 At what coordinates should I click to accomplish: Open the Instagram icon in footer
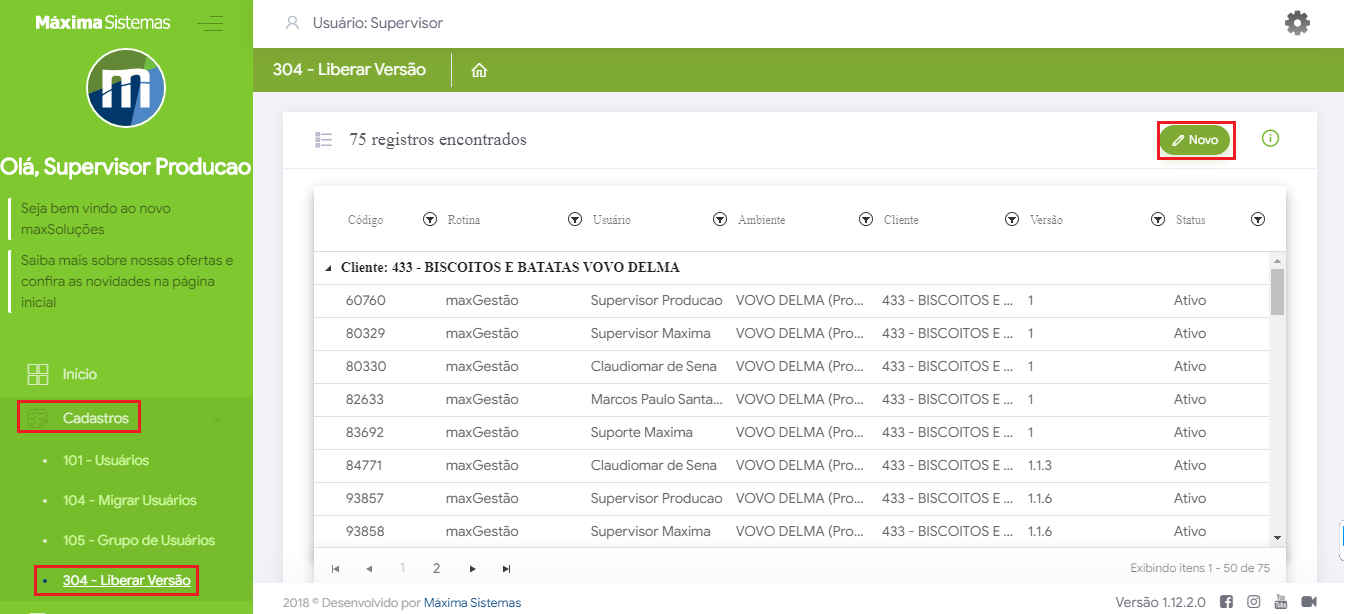tap(1253, 601)
